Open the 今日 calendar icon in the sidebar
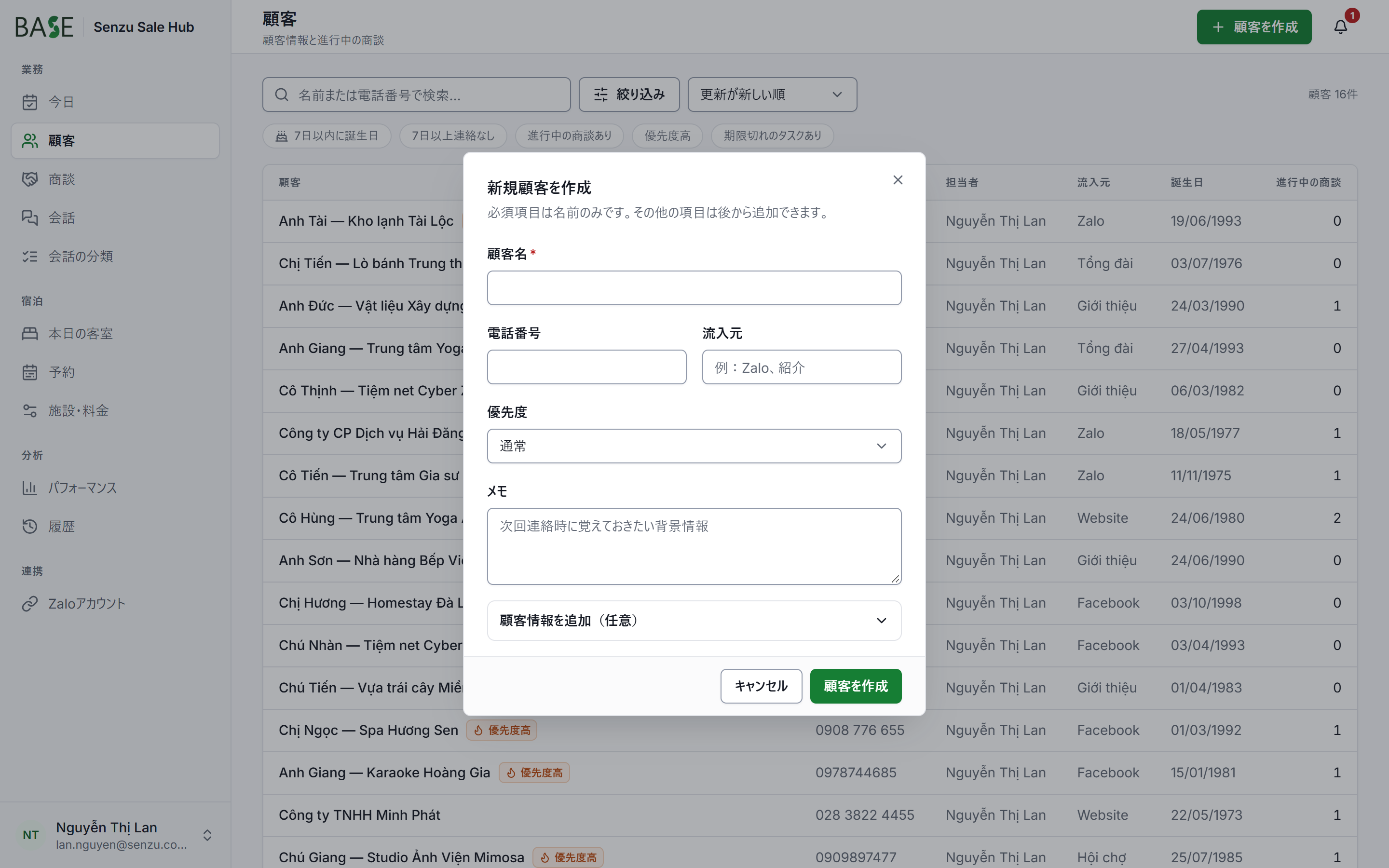Viewport: 1389px width, 868px height. 30,102
